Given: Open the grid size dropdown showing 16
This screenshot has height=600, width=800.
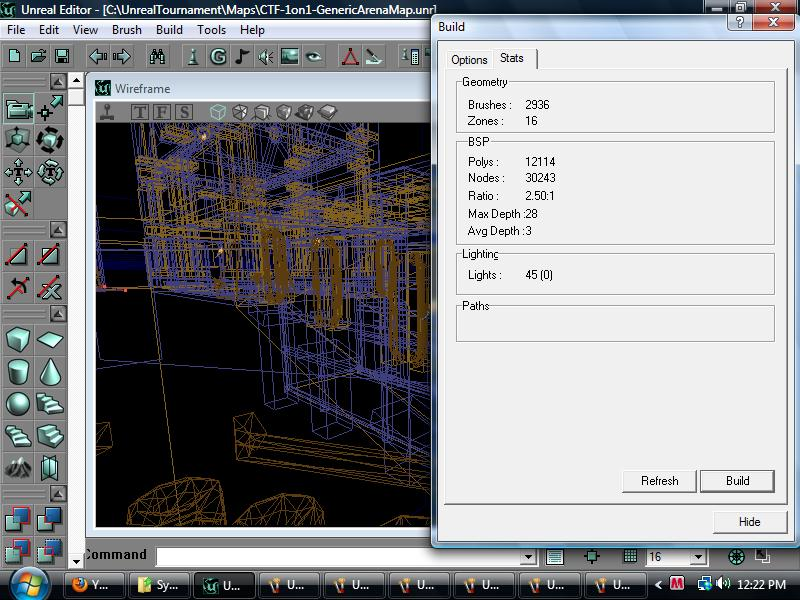Looking at the screenshot, I should click(697, 557).
